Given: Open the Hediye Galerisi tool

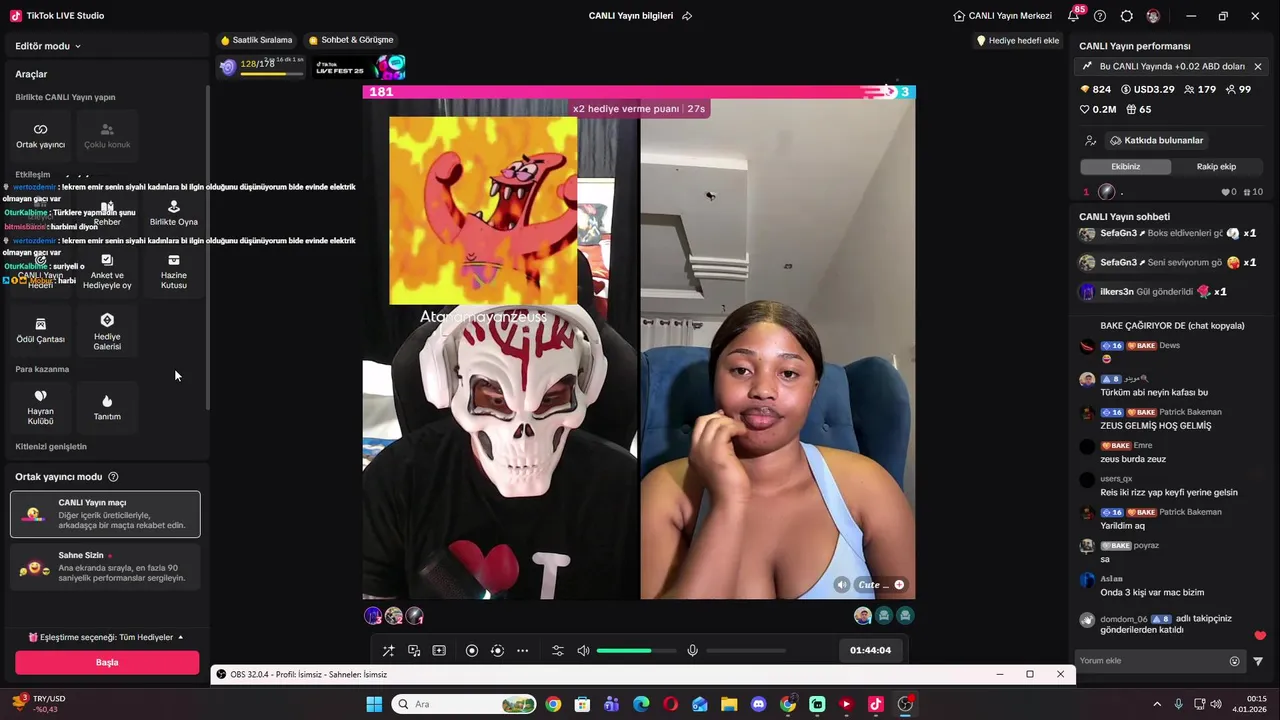Looking at the screenshot, I should (x=107, y=330).
